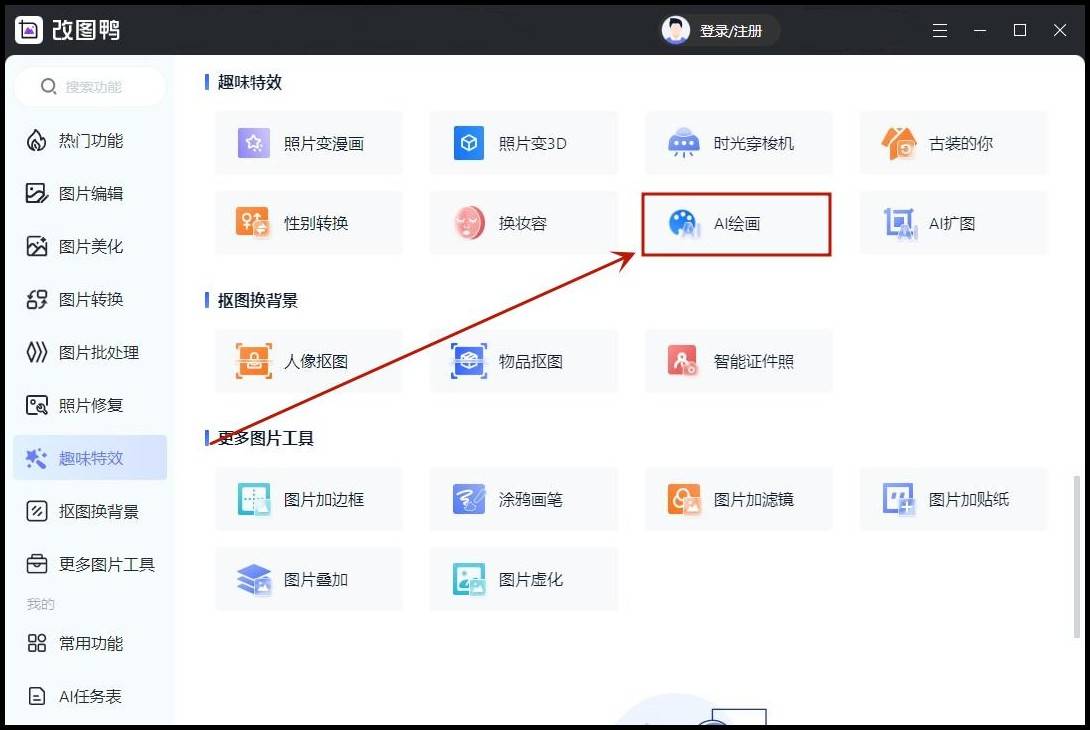Viewport: 1090px width, 730px height.
Task: Open the AI扩图 image expand tool
Action: pos(953,223)
